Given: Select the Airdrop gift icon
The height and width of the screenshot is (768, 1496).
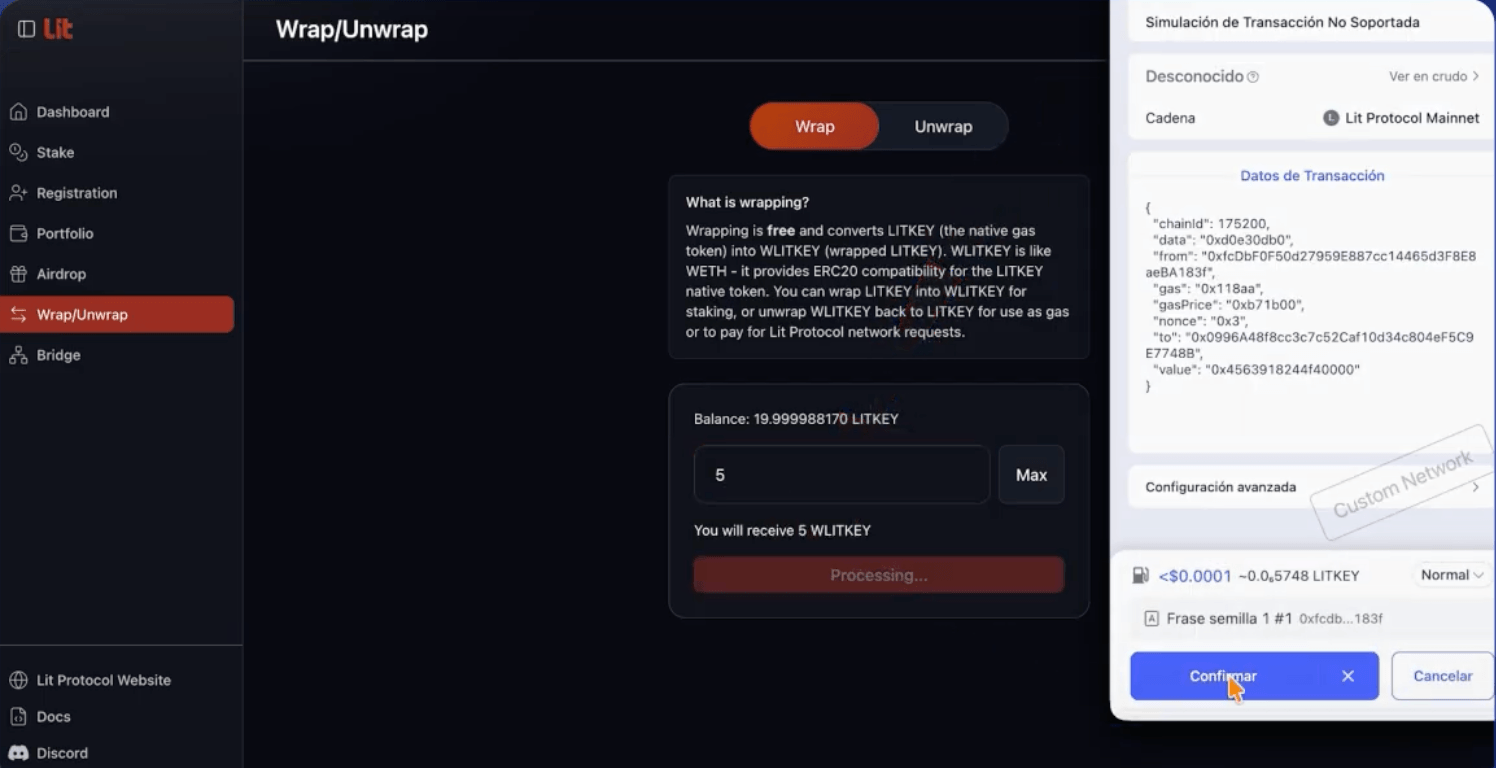Looking at the screenshot, I should [x=21, y=273].
